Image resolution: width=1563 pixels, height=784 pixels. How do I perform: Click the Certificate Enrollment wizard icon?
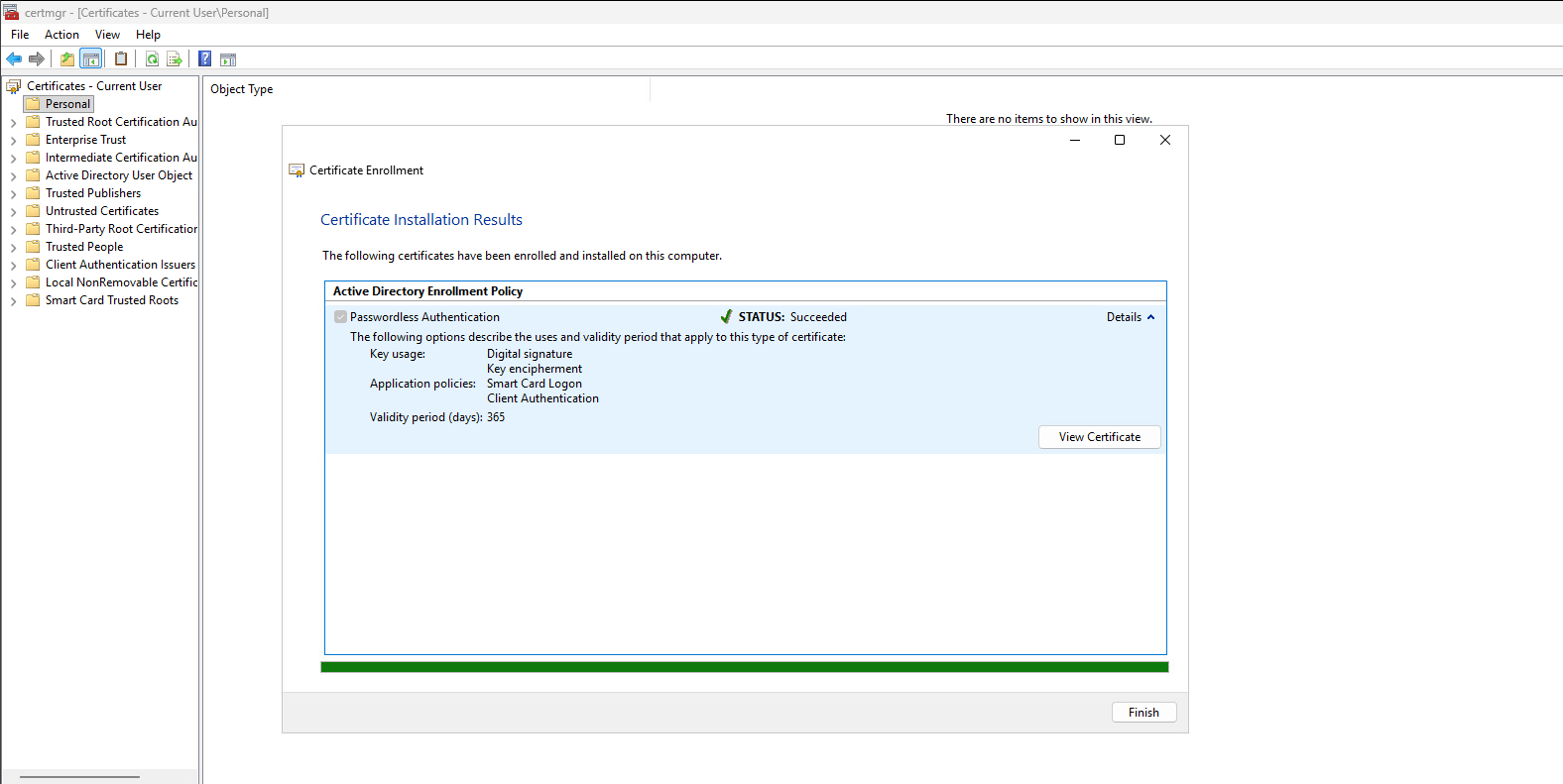pyautogui.click(x=297, y=170)
